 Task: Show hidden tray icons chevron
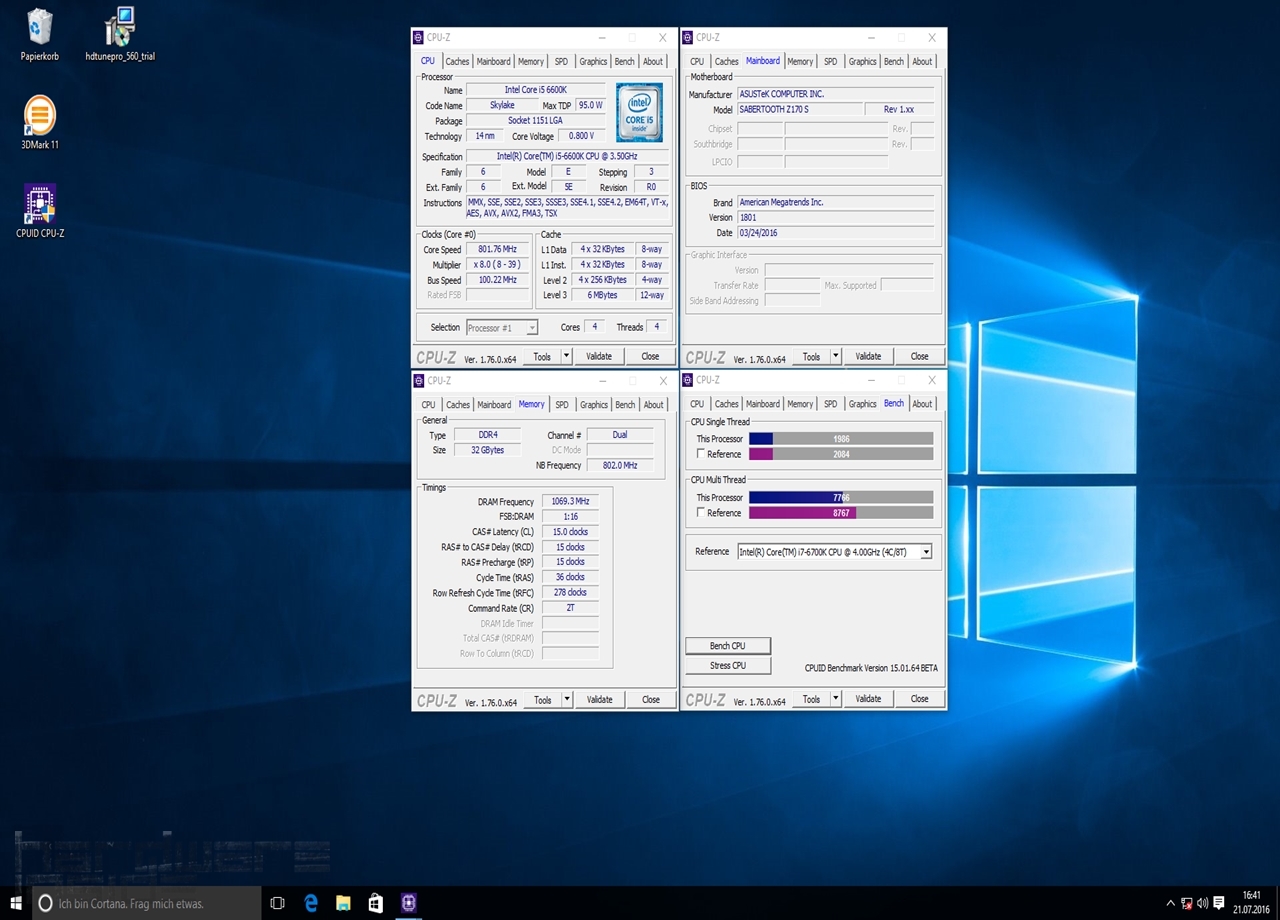point(1169,903)
